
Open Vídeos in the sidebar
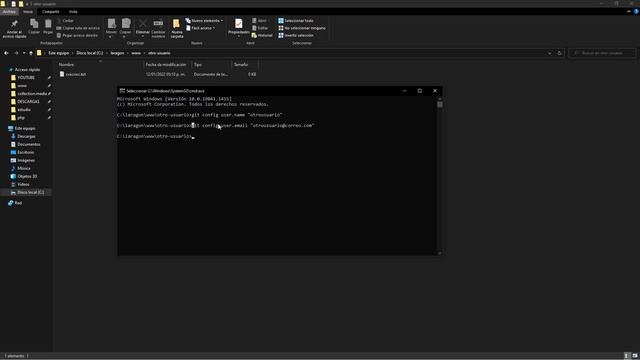23,184
